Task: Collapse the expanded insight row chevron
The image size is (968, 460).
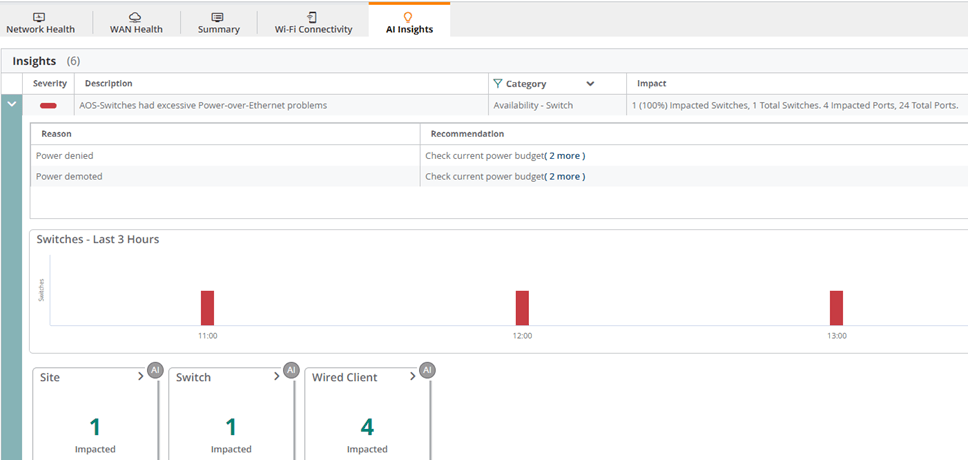Action: (x=12, y=104)
